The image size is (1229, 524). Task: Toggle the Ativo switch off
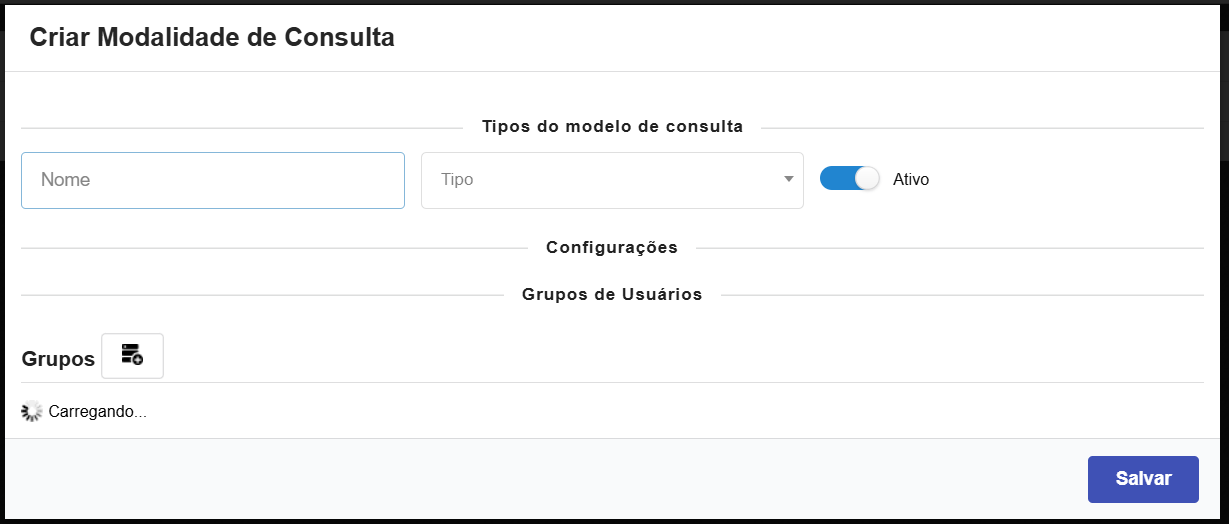[x=849, y=179]
